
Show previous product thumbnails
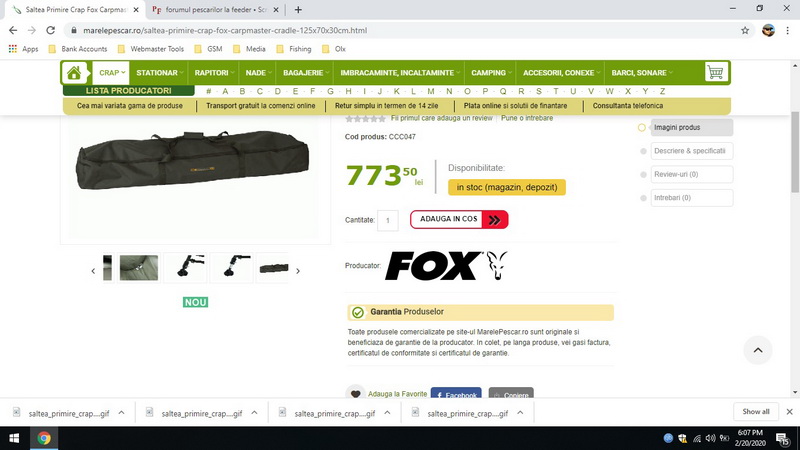(93, 271)
